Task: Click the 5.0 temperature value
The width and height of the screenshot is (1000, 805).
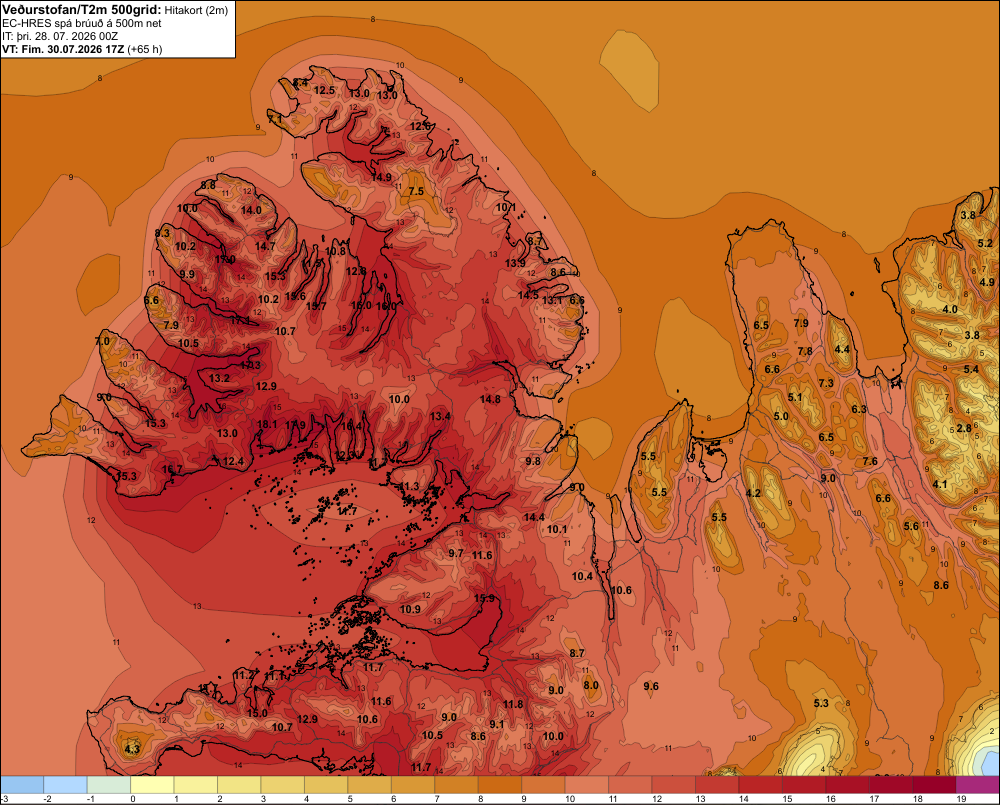Action: pos(781,417)
